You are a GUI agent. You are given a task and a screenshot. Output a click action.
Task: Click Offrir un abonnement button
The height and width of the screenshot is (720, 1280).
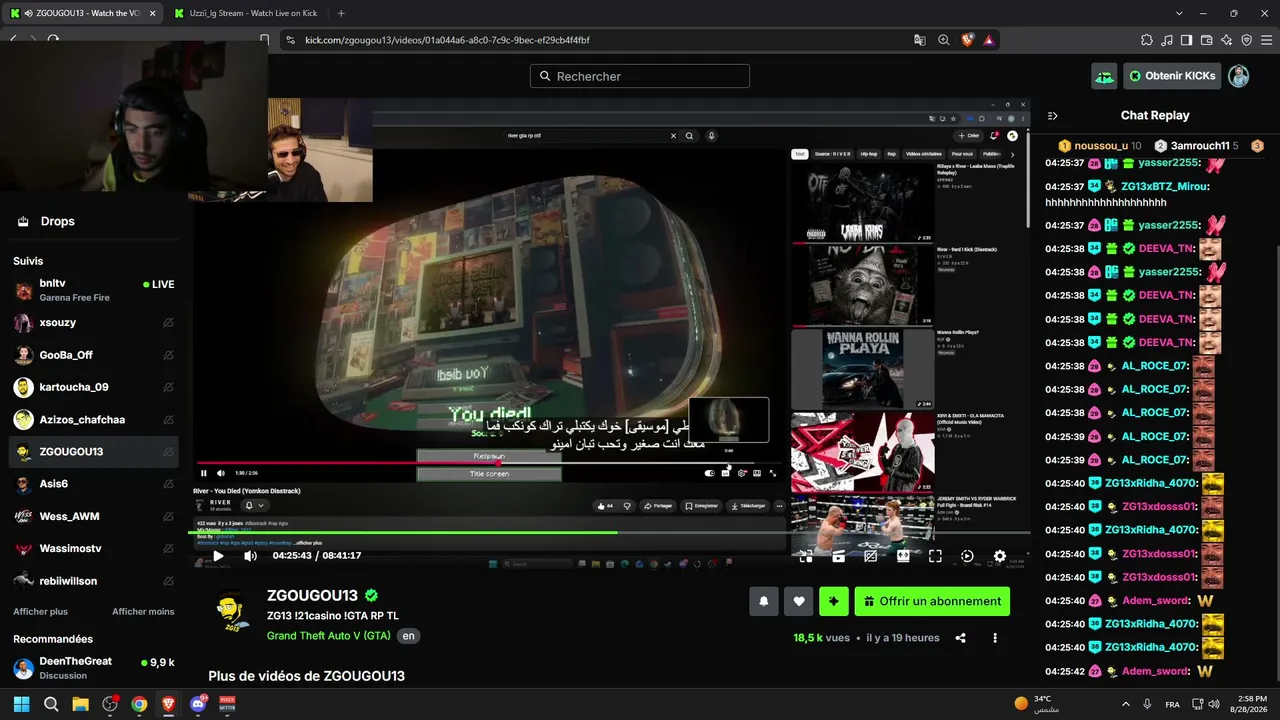point(932,601)
